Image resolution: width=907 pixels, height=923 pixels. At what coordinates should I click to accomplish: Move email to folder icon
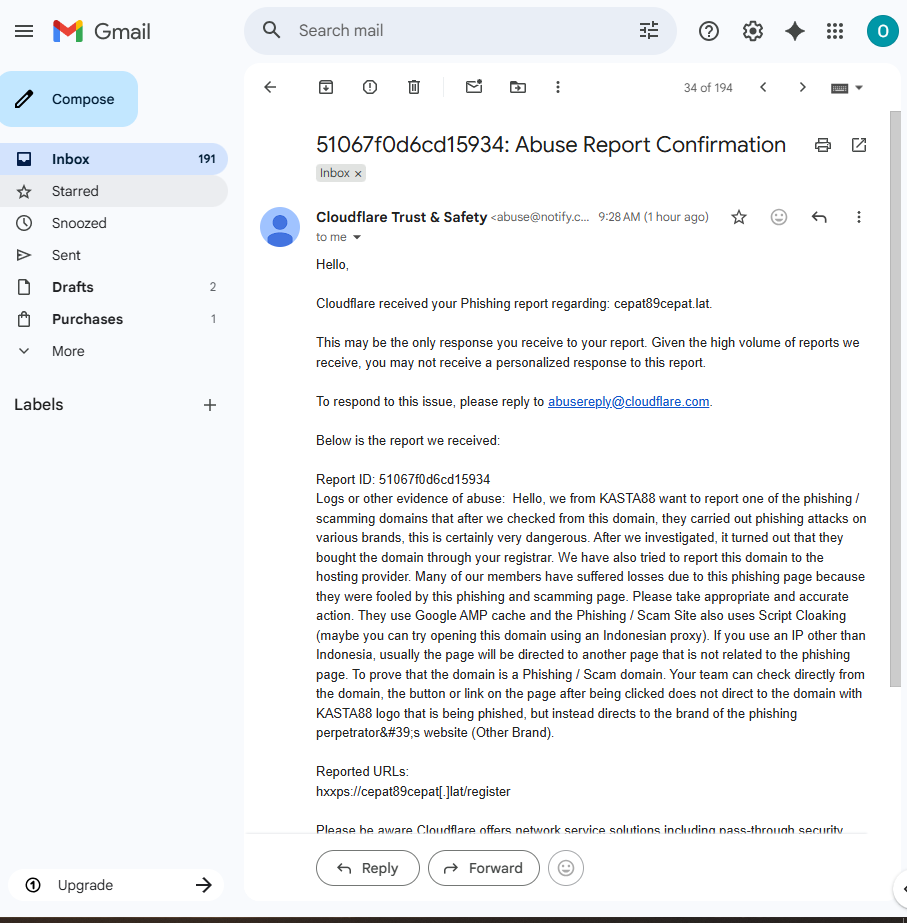pyautogui.click(x=517, y=87)
